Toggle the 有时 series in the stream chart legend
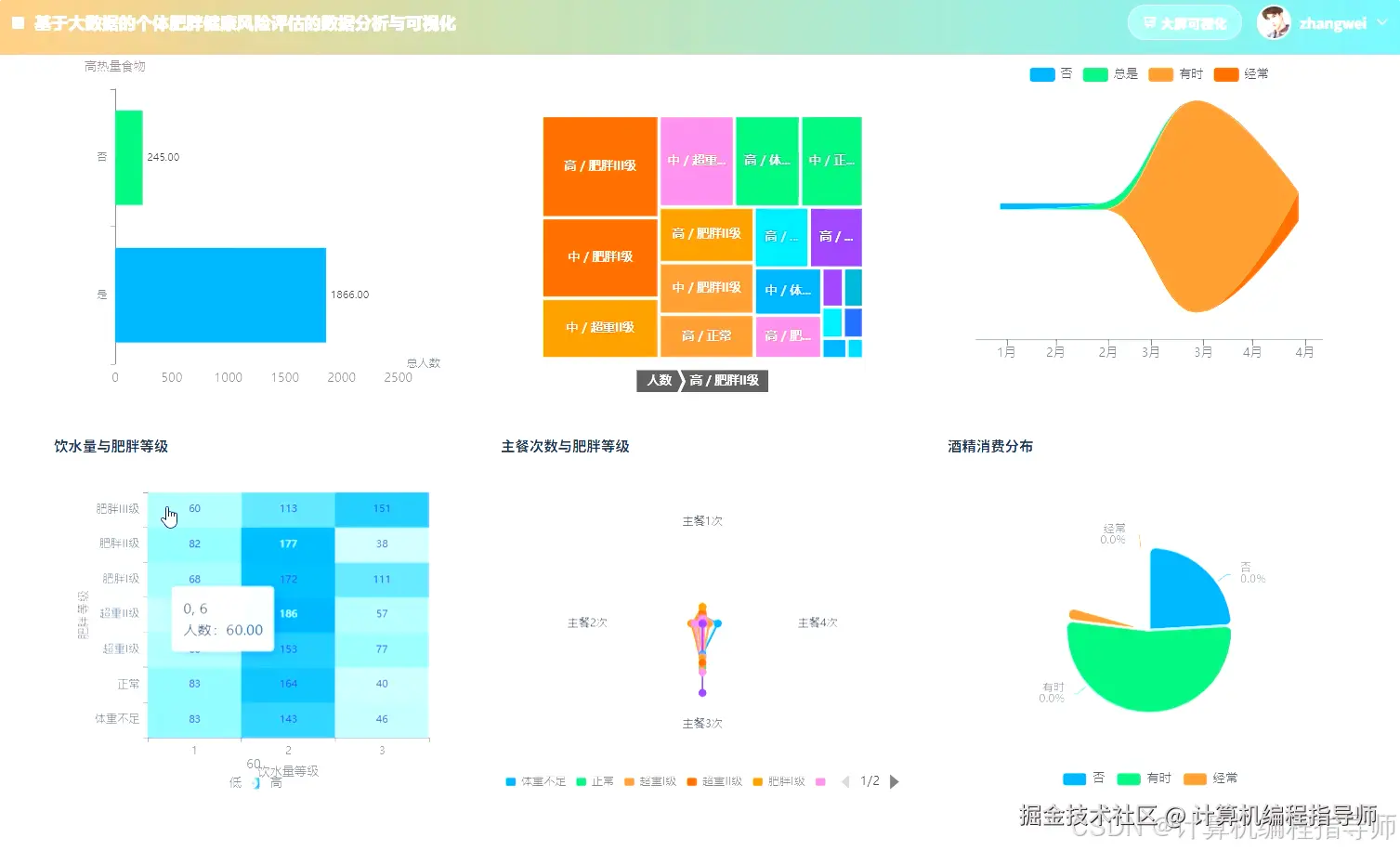This screenshot has width=1400, height=851. pos(1176,74)
